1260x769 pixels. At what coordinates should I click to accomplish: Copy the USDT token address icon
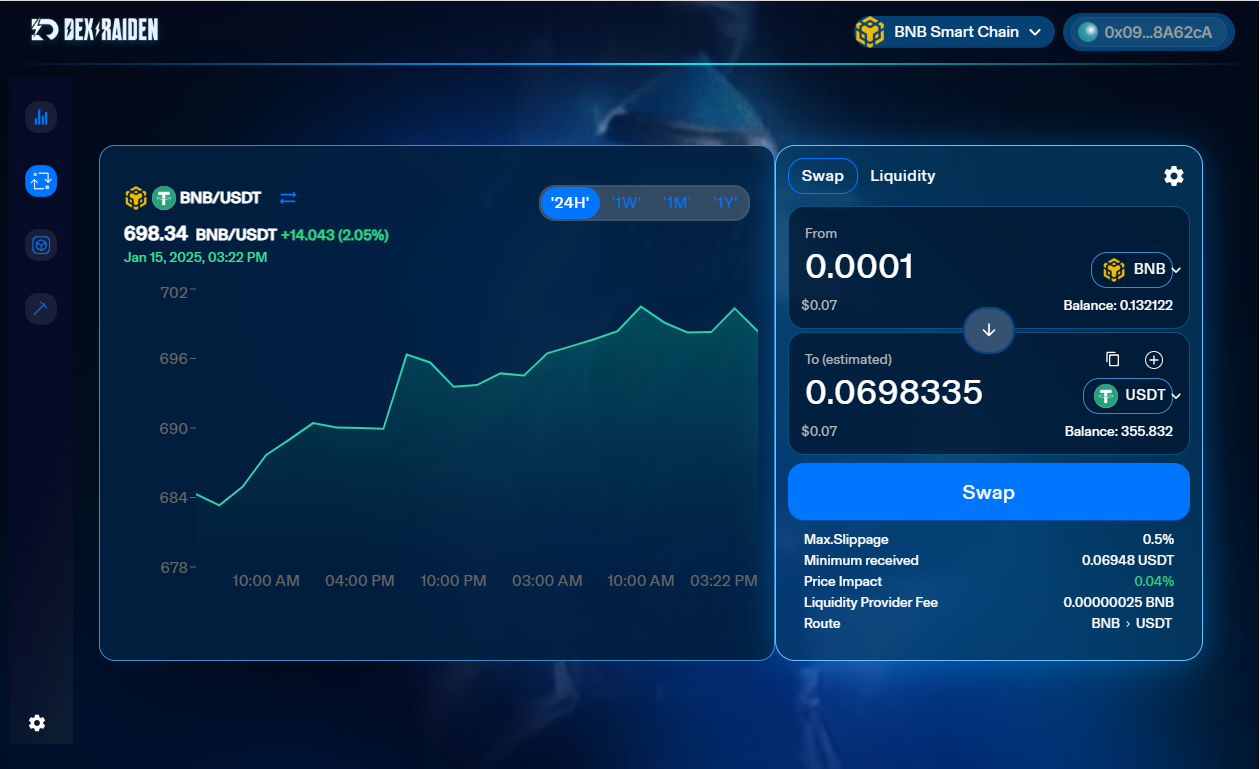(1112, 359)
